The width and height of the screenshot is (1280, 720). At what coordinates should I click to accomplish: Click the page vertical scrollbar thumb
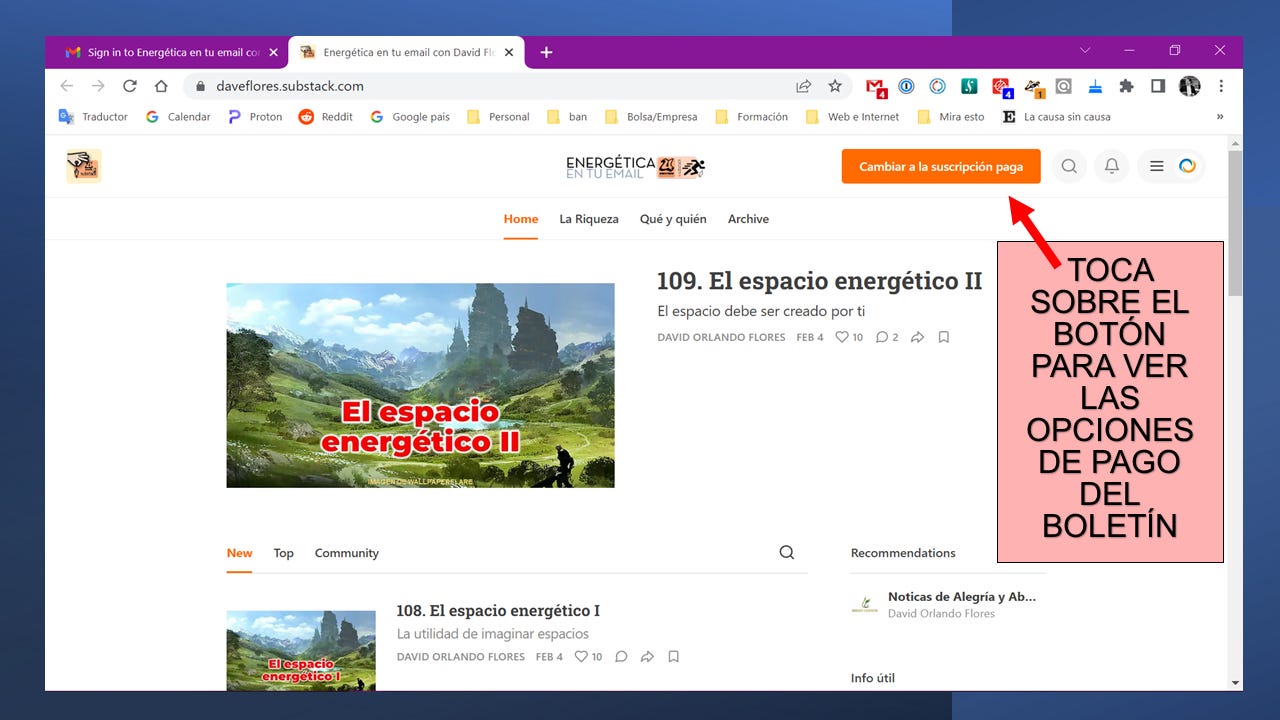coord(1235,222)
